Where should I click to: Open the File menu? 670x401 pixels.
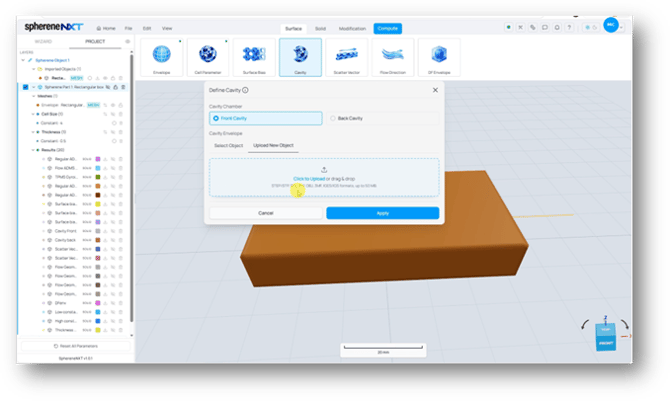128,28
